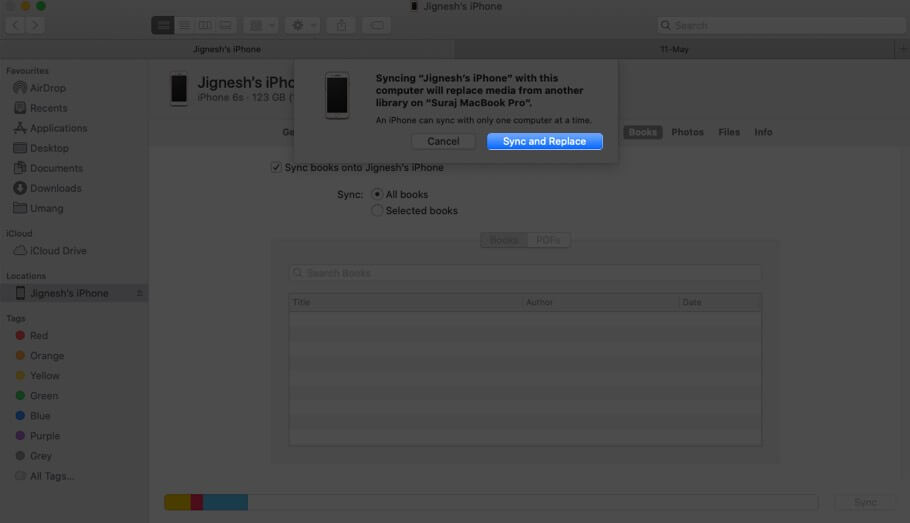Go back with the toolbar back arrow
The width and height of the screenshot is (910, 523).
click(16, 26)
